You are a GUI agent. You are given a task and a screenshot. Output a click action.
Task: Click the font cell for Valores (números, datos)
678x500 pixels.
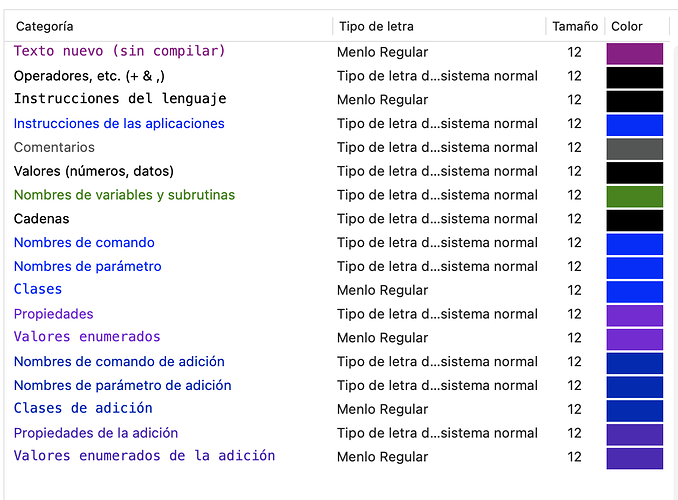point(437,171)
